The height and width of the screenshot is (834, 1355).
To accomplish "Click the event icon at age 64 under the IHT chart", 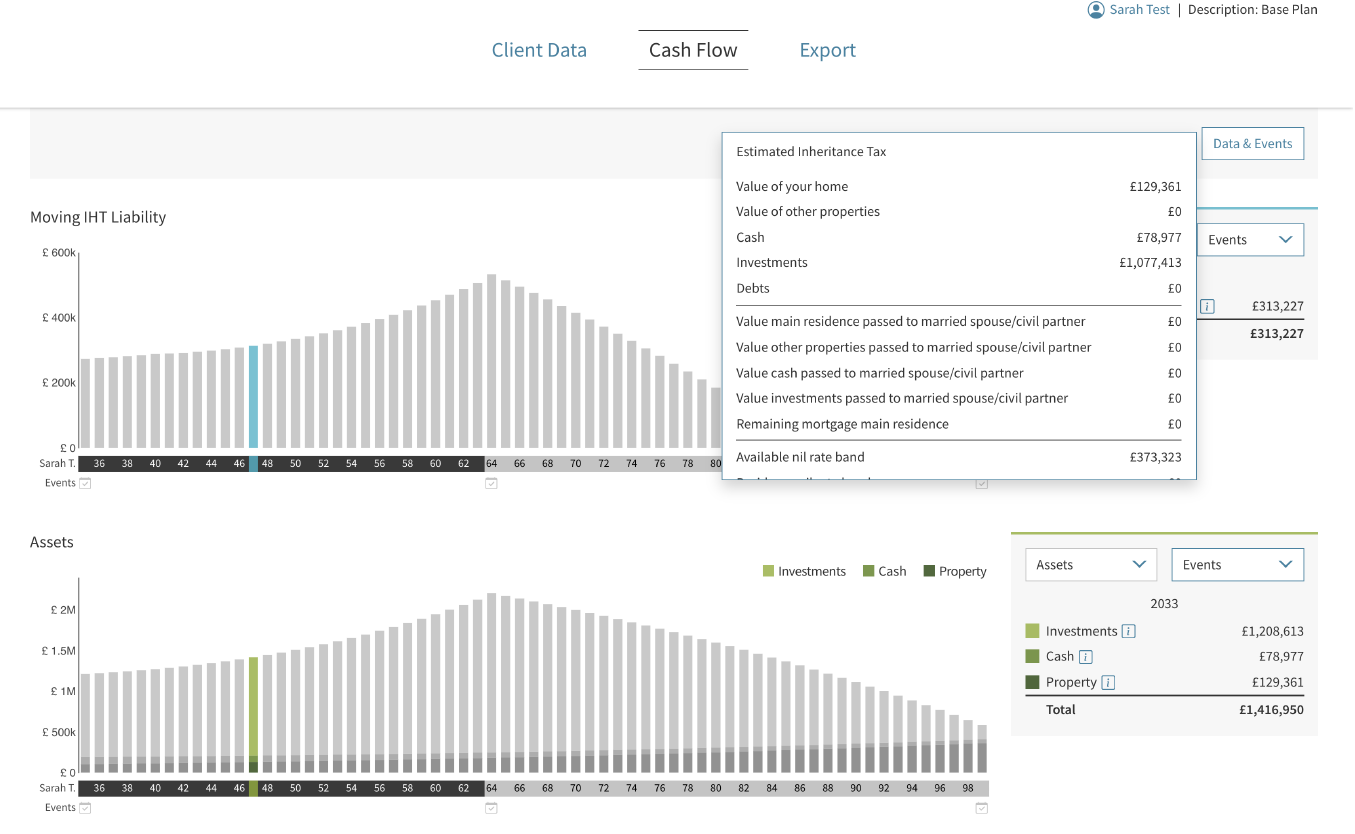I will coord(491,483).
